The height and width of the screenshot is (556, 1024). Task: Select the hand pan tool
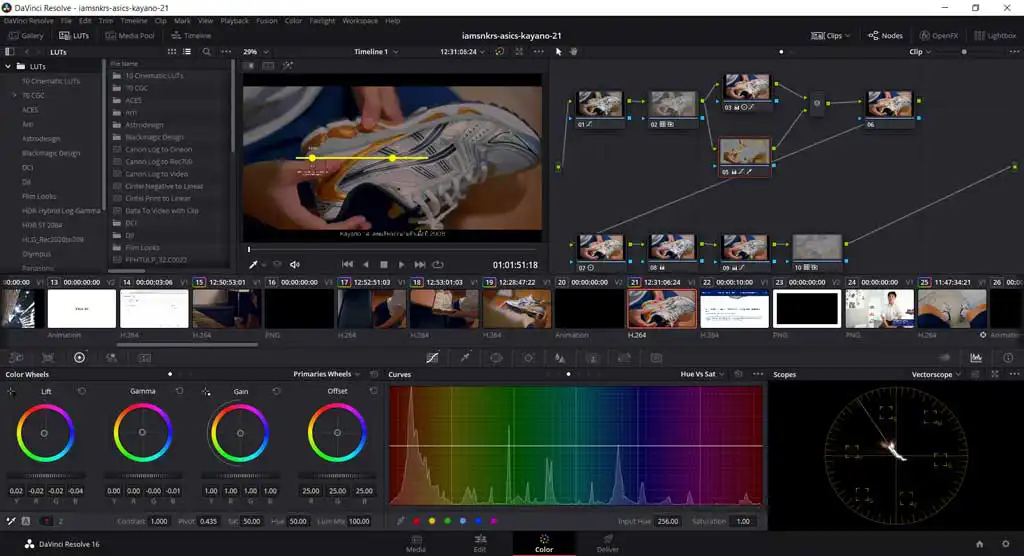(x=573, y=52)
